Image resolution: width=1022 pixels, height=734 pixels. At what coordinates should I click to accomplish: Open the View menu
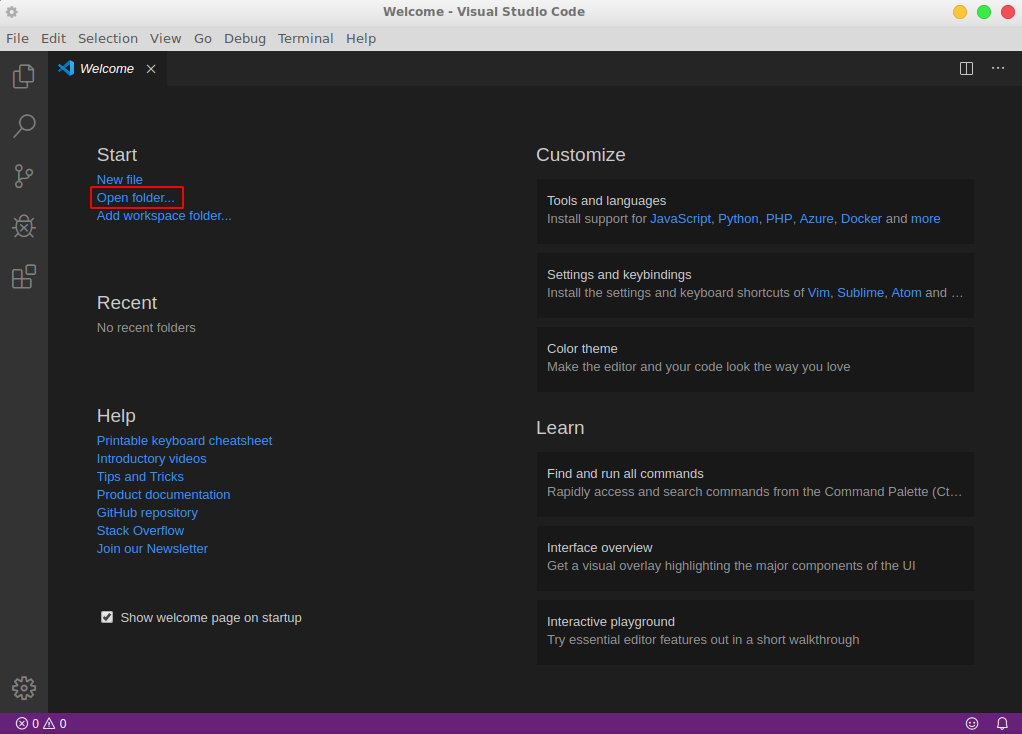166,38
